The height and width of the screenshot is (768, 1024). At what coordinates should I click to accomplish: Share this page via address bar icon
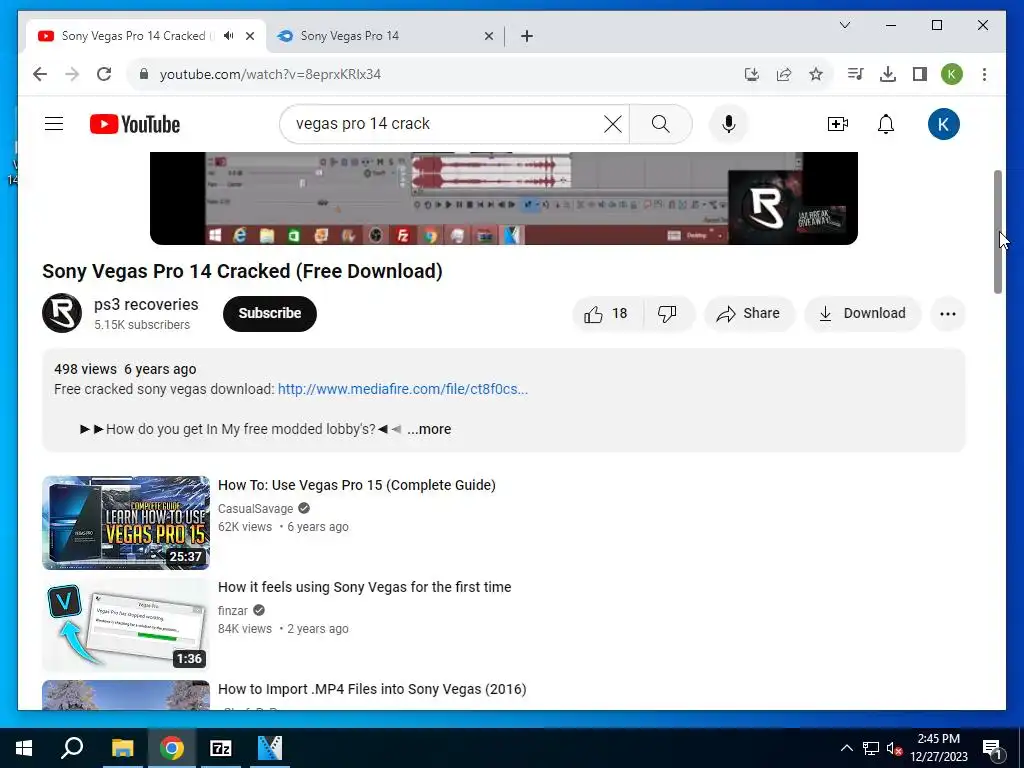pyautogui.click(x=784, y=74)
